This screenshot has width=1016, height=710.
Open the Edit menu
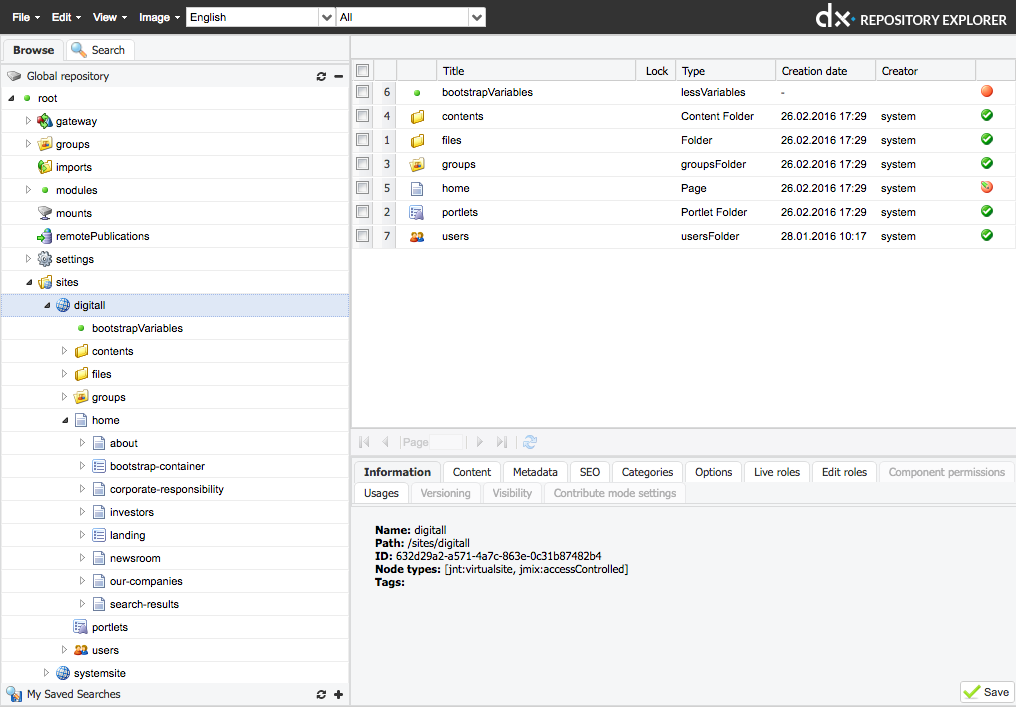pyautogui.click(x=66, y=17)
